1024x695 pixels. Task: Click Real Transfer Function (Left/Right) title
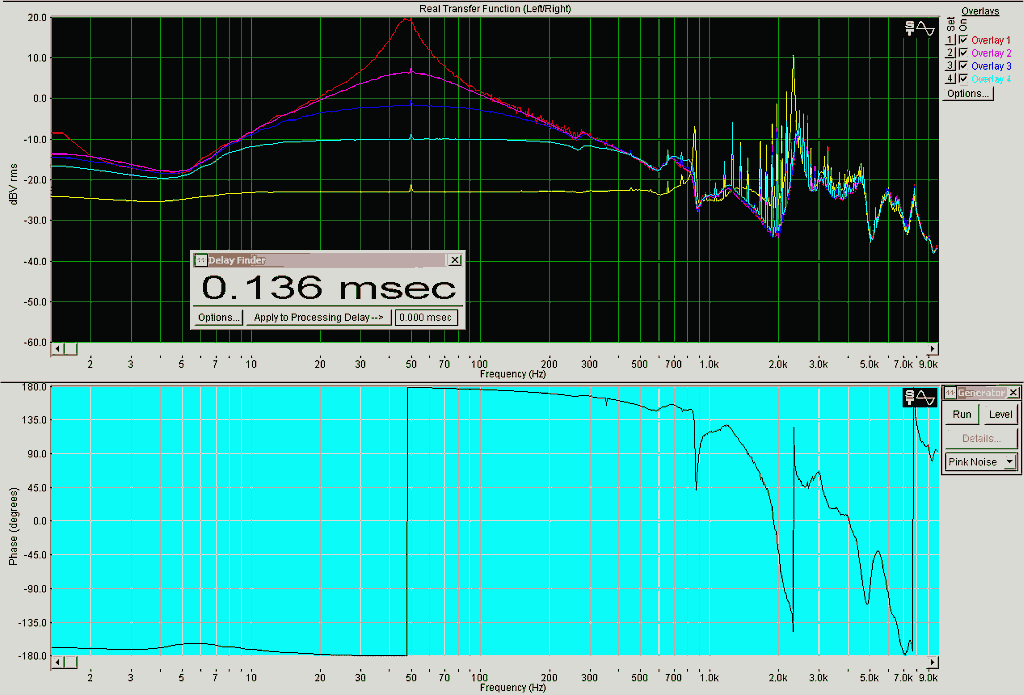click(495, 8)
